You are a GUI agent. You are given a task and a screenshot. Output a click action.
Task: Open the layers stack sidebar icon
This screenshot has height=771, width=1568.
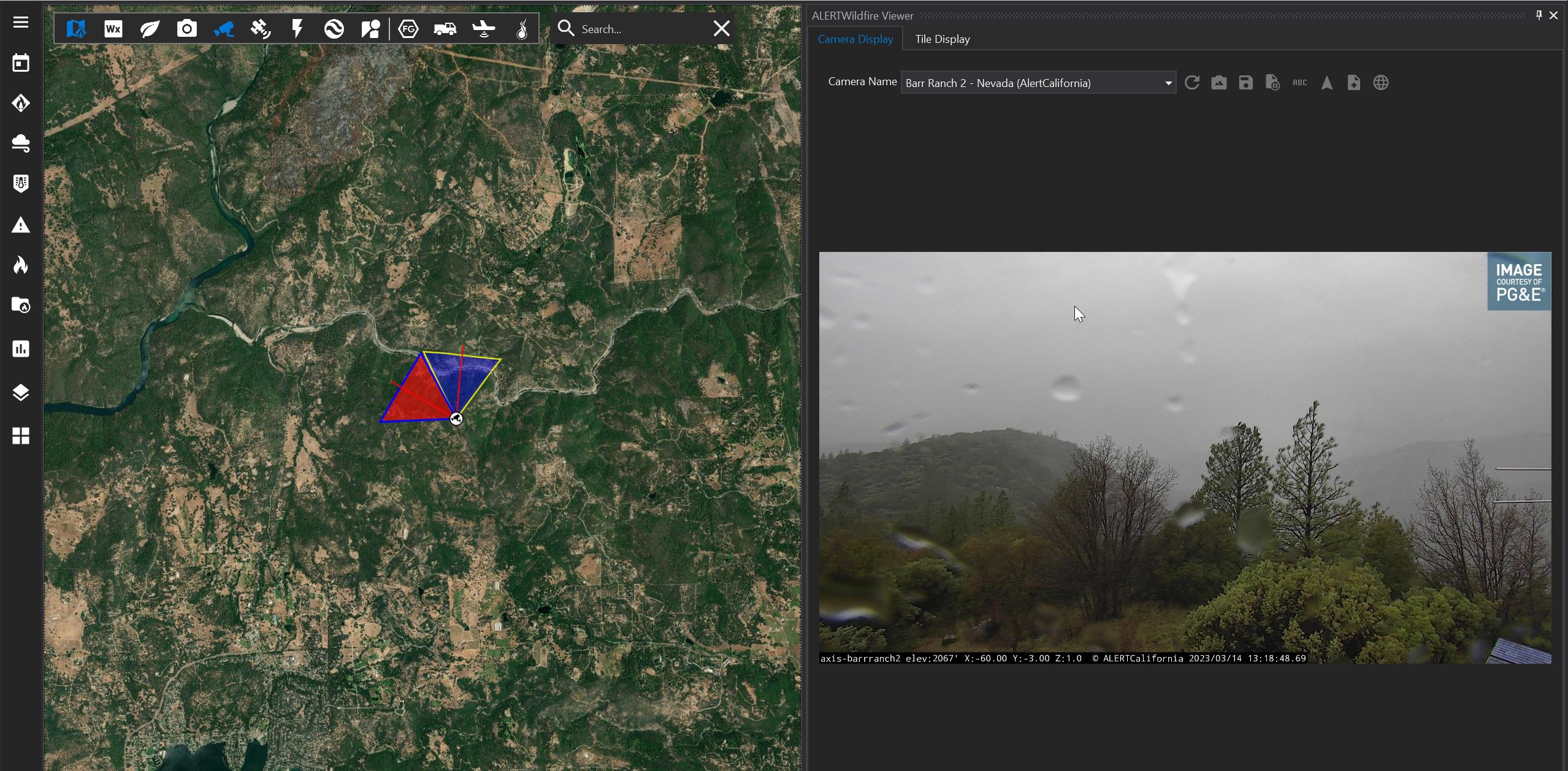tap(21, 392)
